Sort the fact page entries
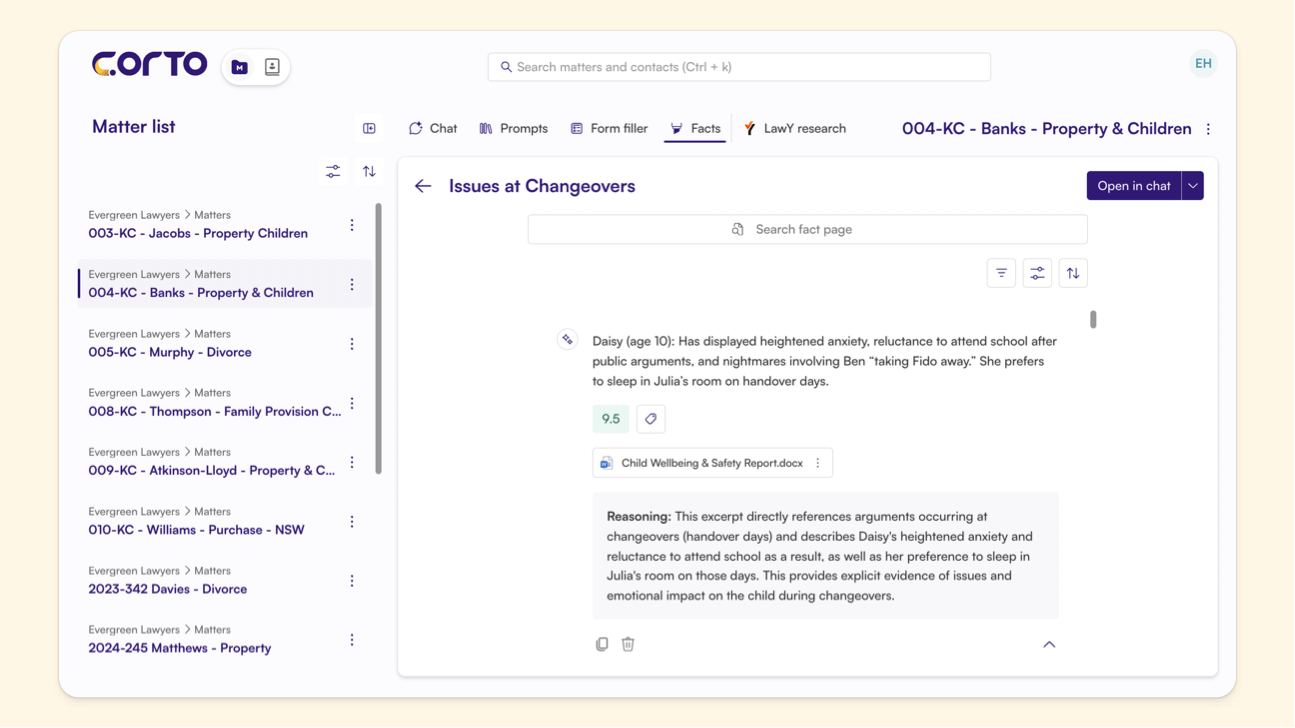1295x728 pixels. tap(1073, 273)
